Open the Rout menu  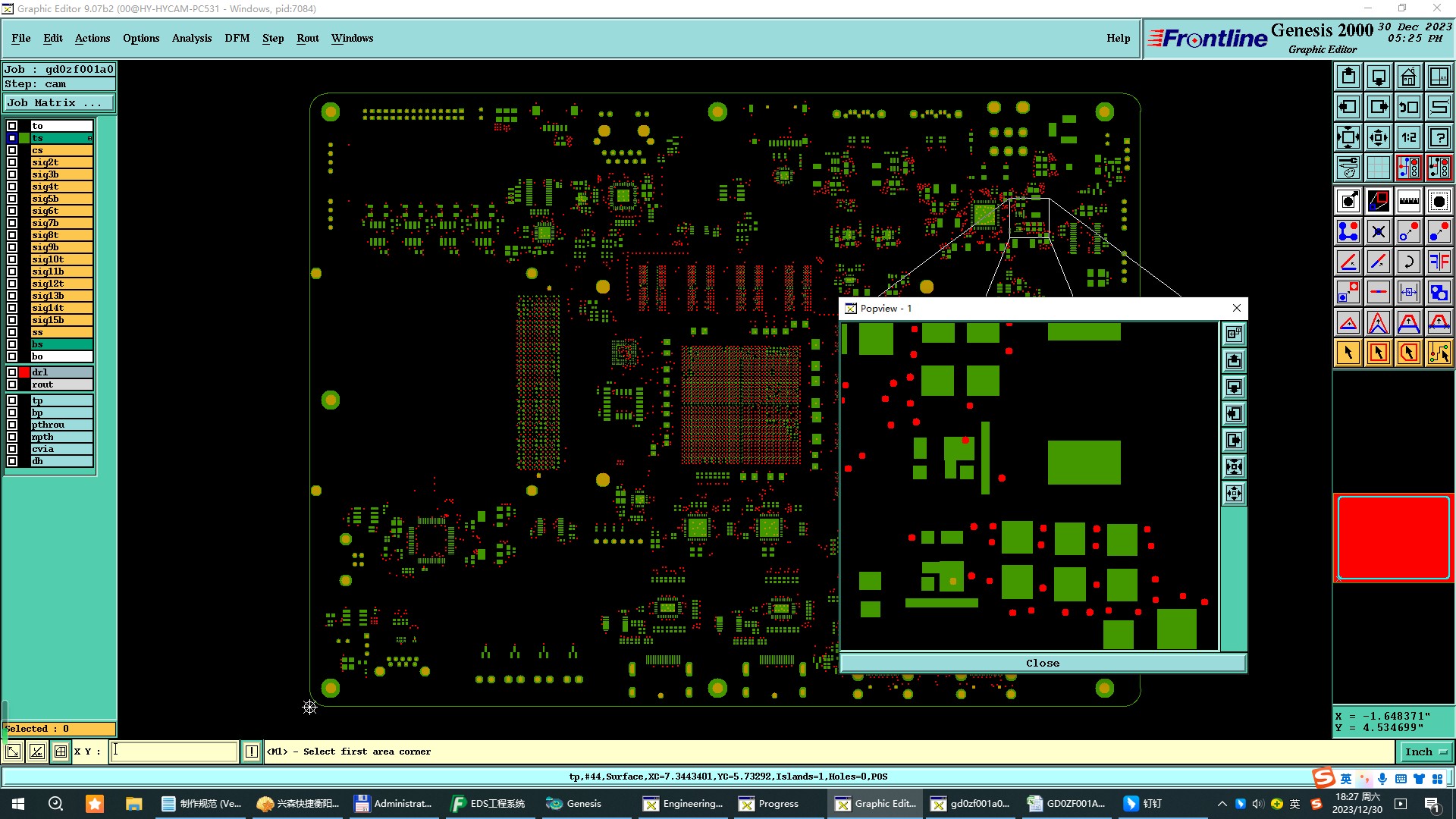pos(308,38)
